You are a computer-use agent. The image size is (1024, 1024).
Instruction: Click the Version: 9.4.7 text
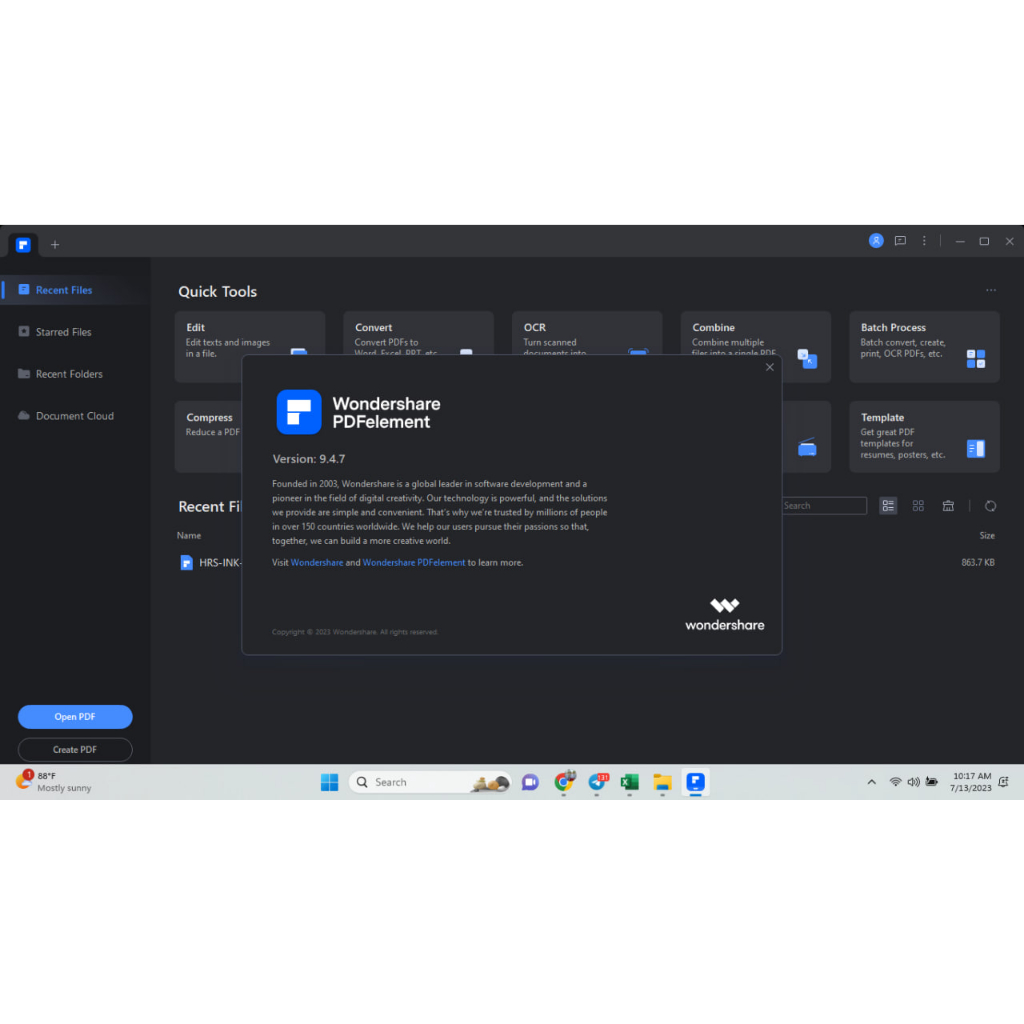click(308, 459)
